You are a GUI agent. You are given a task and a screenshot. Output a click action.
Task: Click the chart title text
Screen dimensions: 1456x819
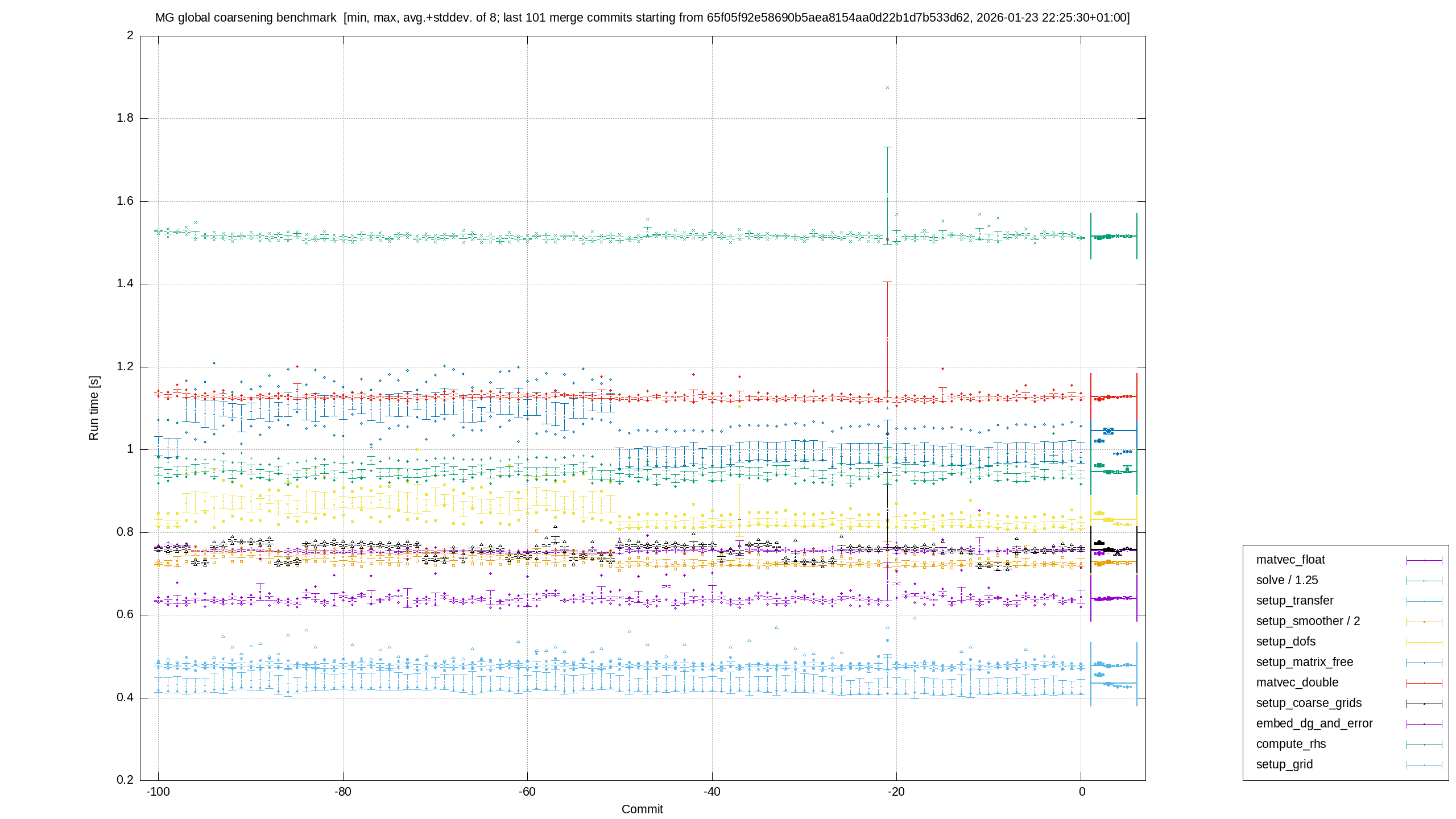point(643,18)
